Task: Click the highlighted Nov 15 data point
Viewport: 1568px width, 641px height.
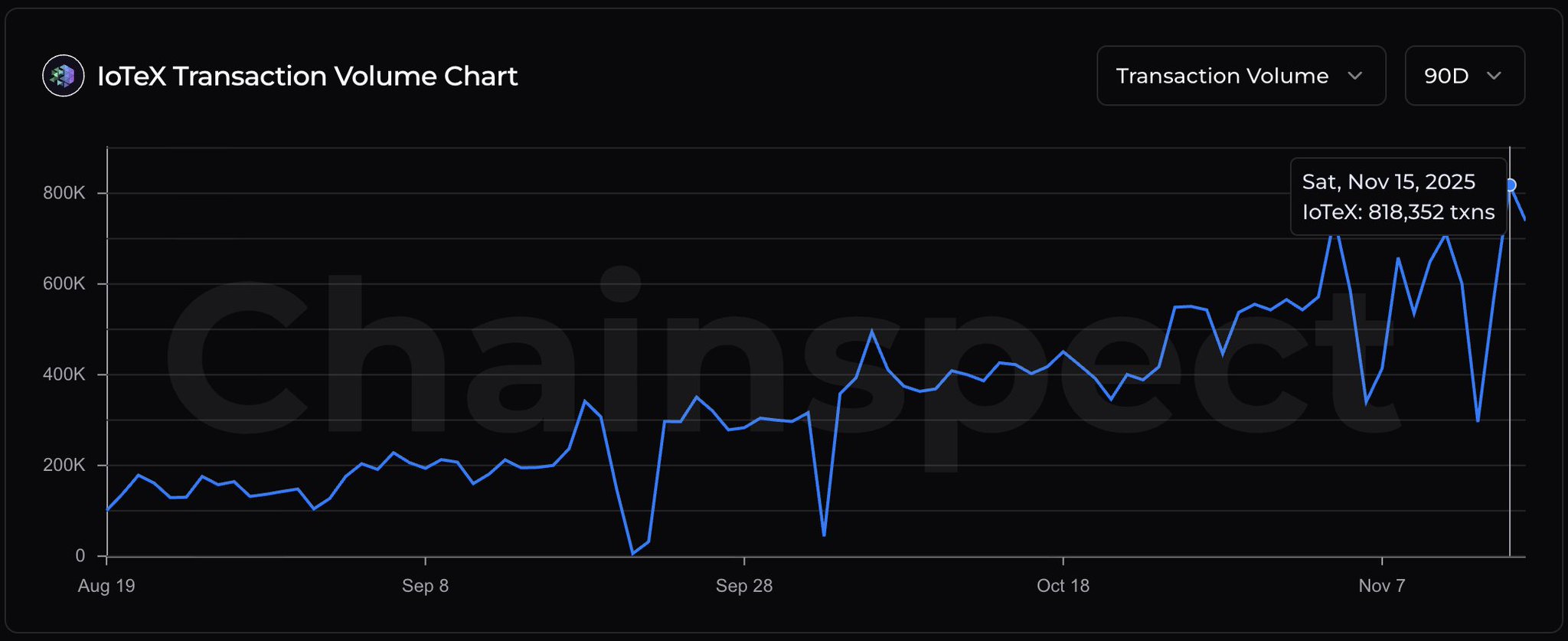Action: coord(1510,185)
